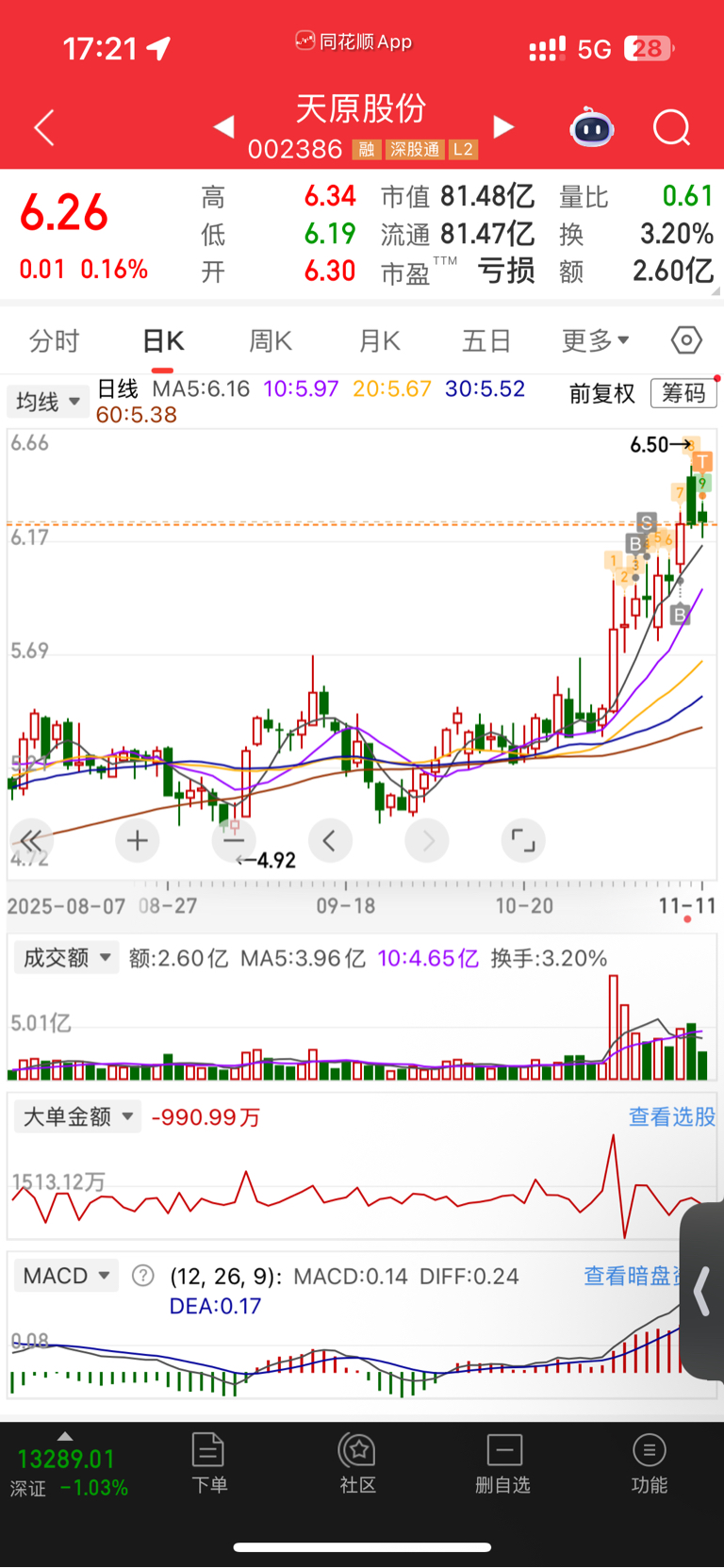Zoom in chart with plus button

[x=137, y=840]
